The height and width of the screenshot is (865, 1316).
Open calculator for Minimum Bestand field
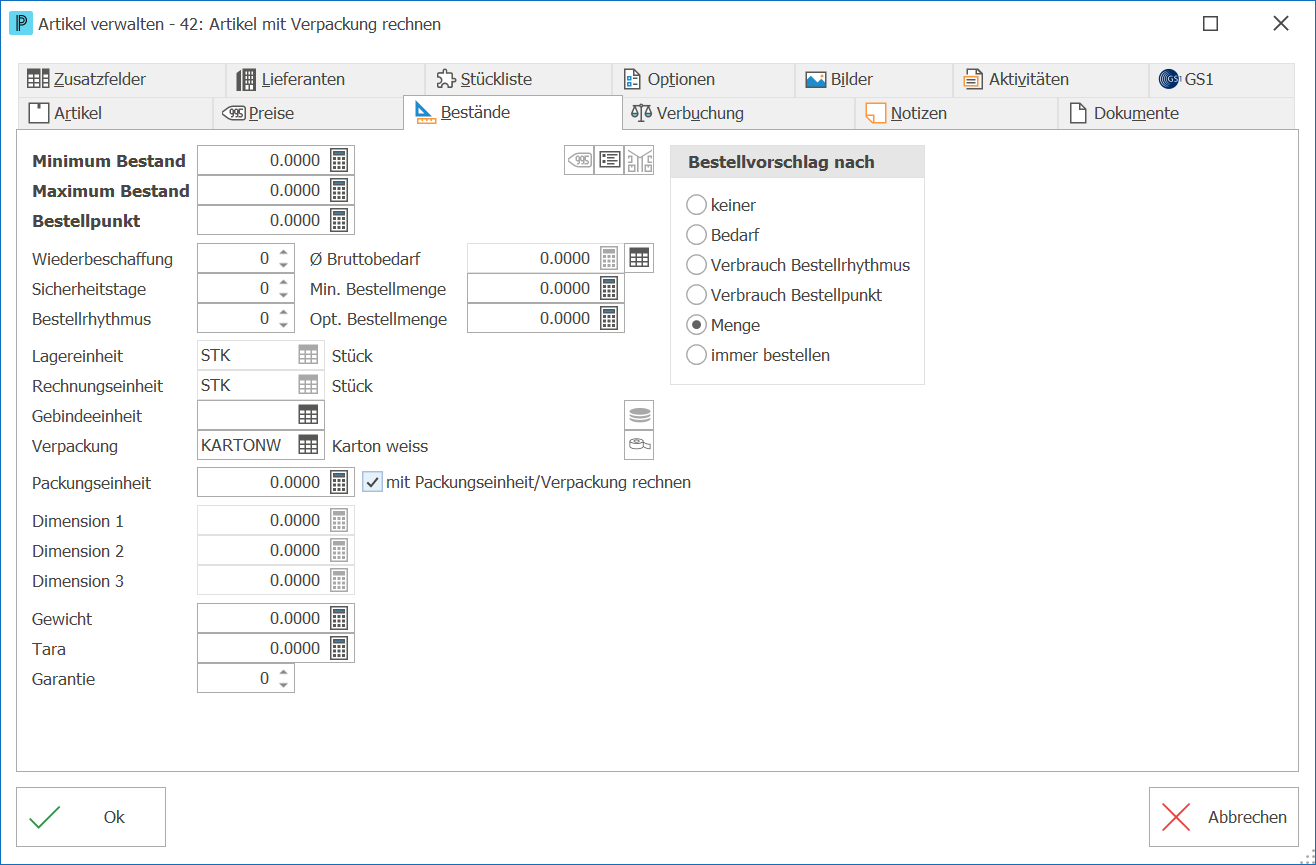pos(340,160)
